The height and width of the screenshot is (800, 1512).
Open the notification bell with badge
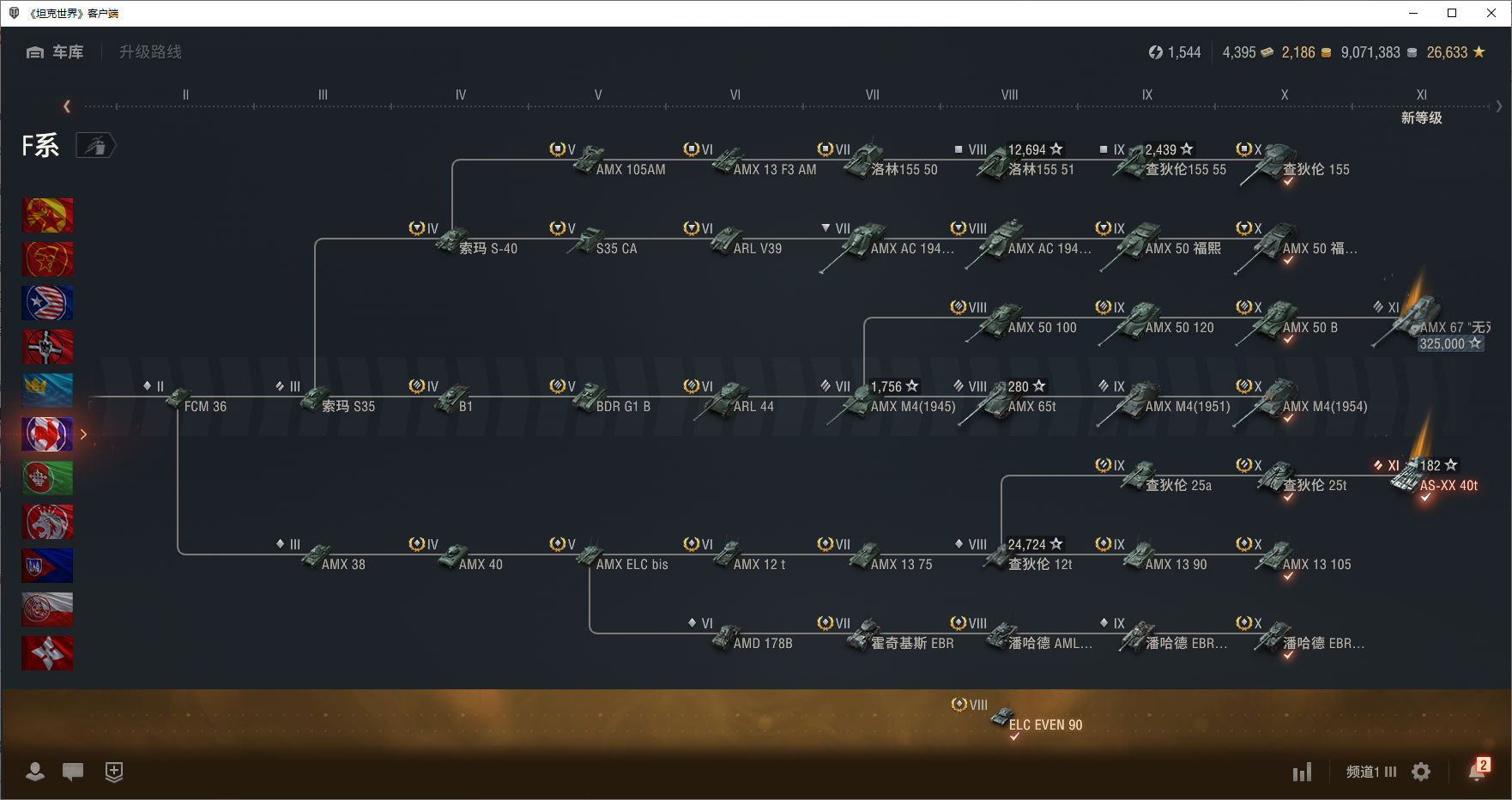point(1477,771)
